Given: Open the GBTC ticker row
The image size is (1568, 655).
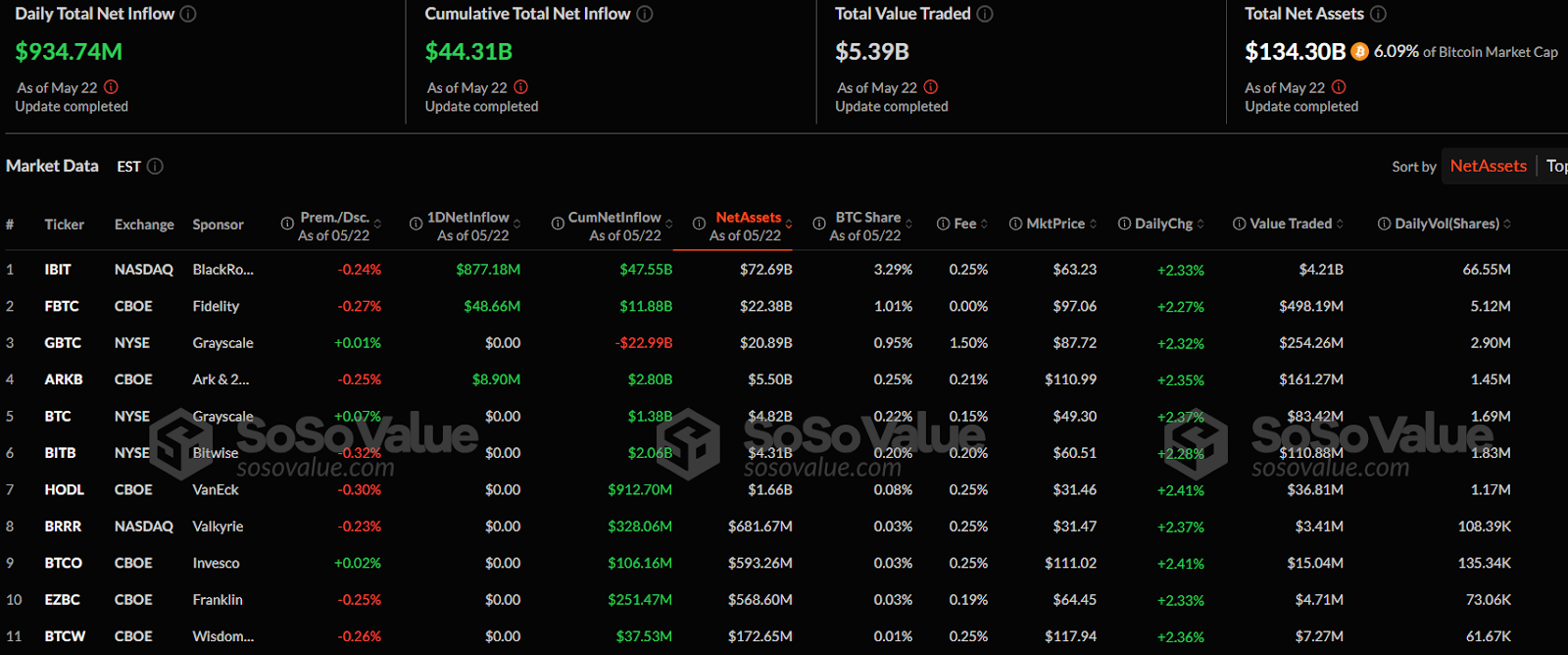Looking at the screenshot, I should click(63, 342).
